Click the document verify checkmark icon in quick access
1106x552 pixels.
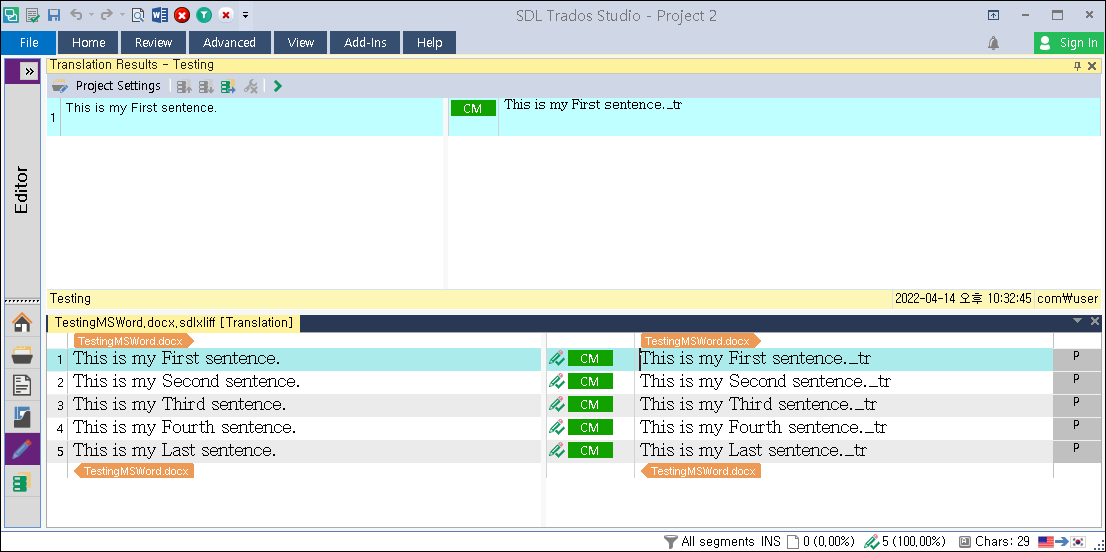point(32,14)
